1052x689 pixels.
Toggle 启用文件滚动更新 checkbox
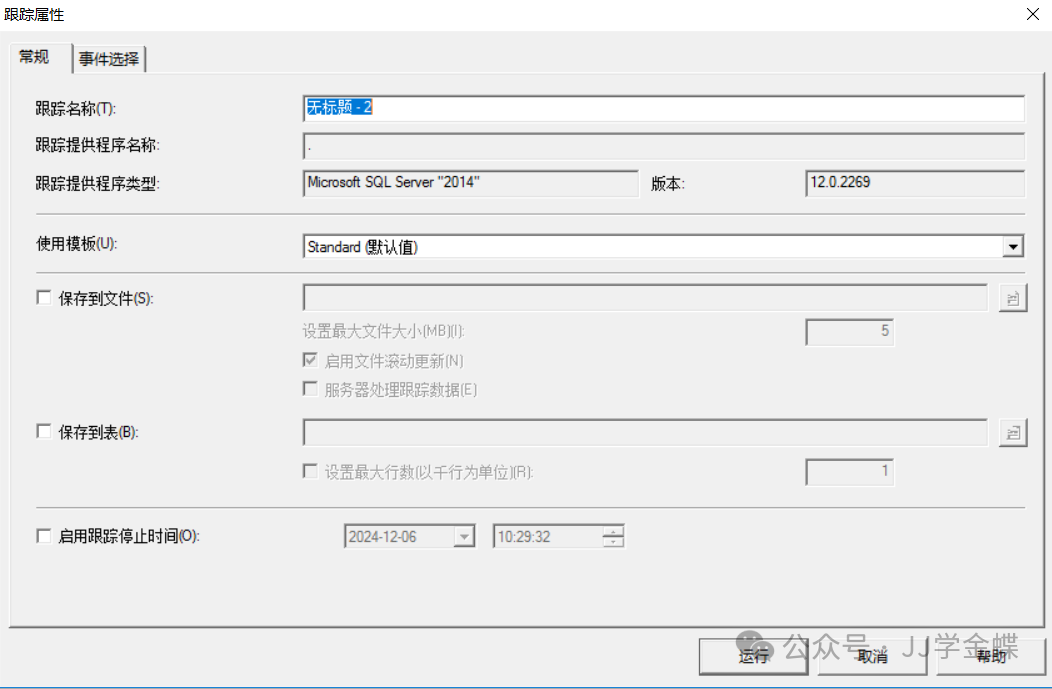tap(310, 360)
